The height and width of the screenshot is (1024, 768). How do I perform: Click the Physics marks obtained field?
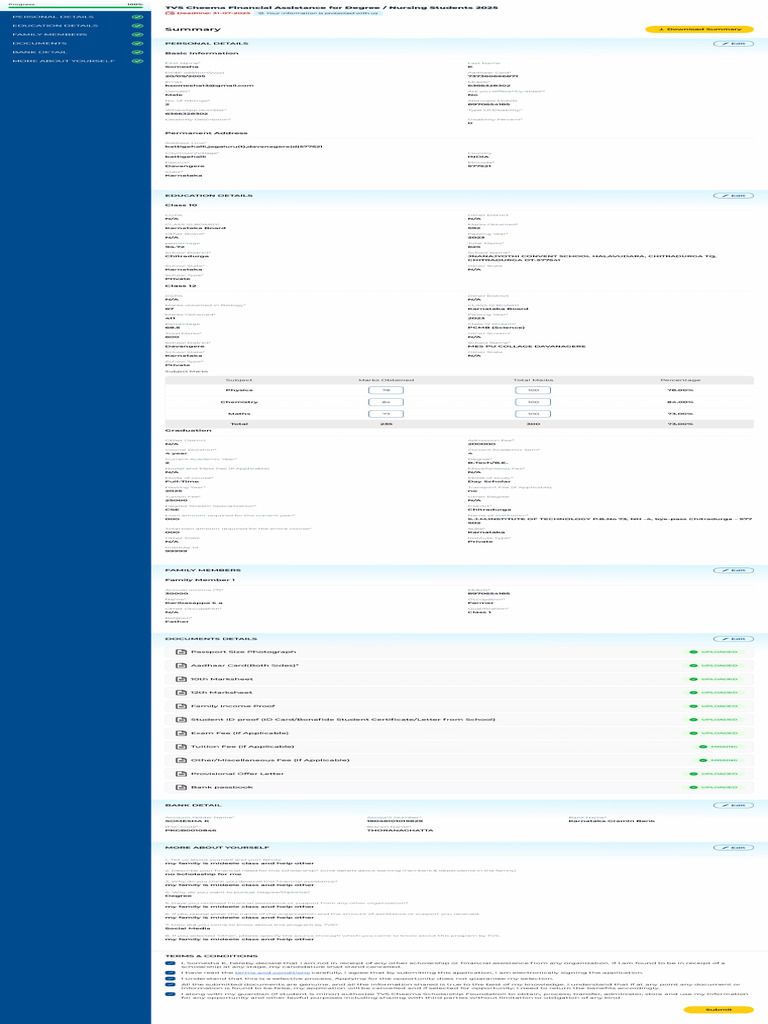pyautogui.click(x=386, y=391)
